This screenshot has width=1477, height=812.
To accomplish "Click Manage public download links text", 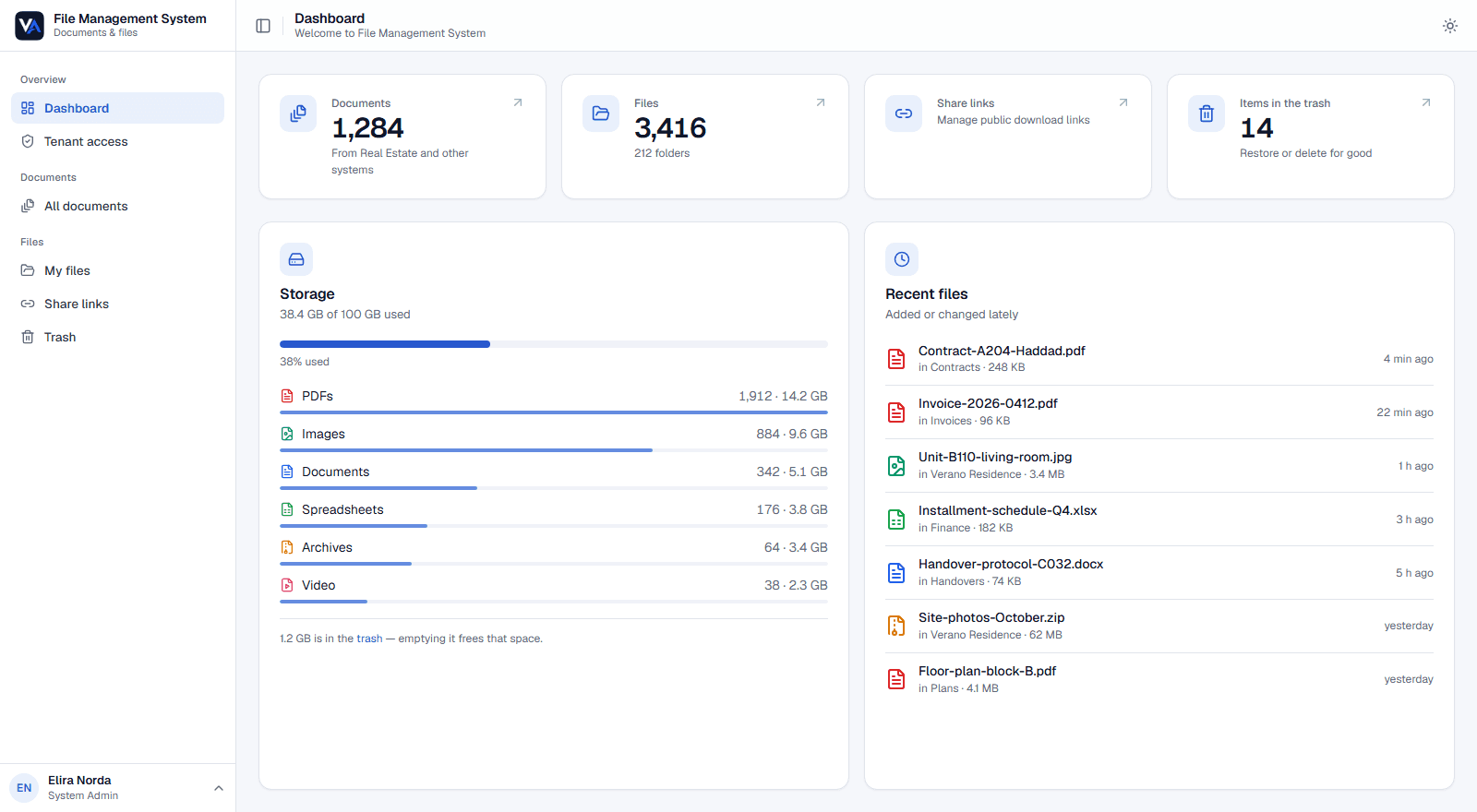I will coord(1014,120).
